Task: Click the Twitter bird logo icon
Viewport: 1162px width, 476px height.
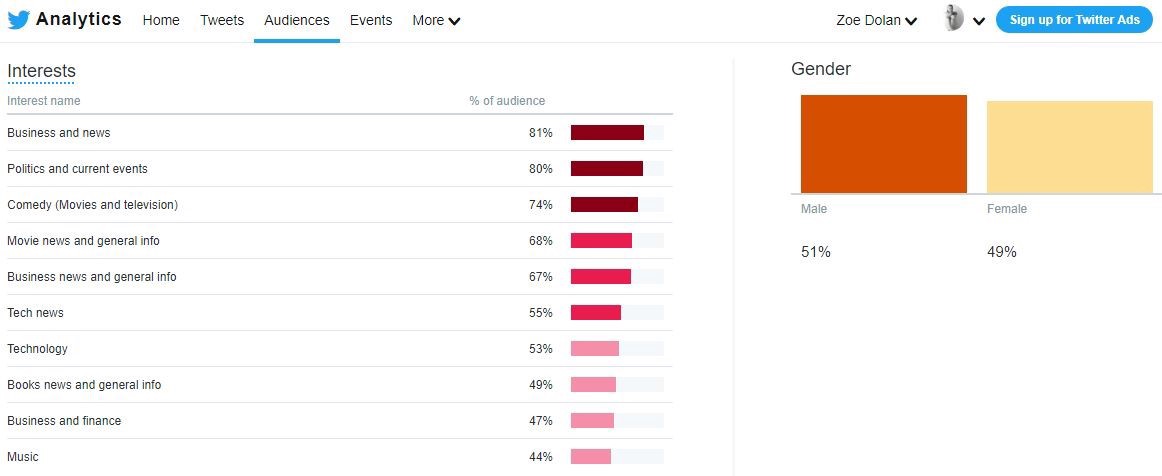Action: coord(19,20)
